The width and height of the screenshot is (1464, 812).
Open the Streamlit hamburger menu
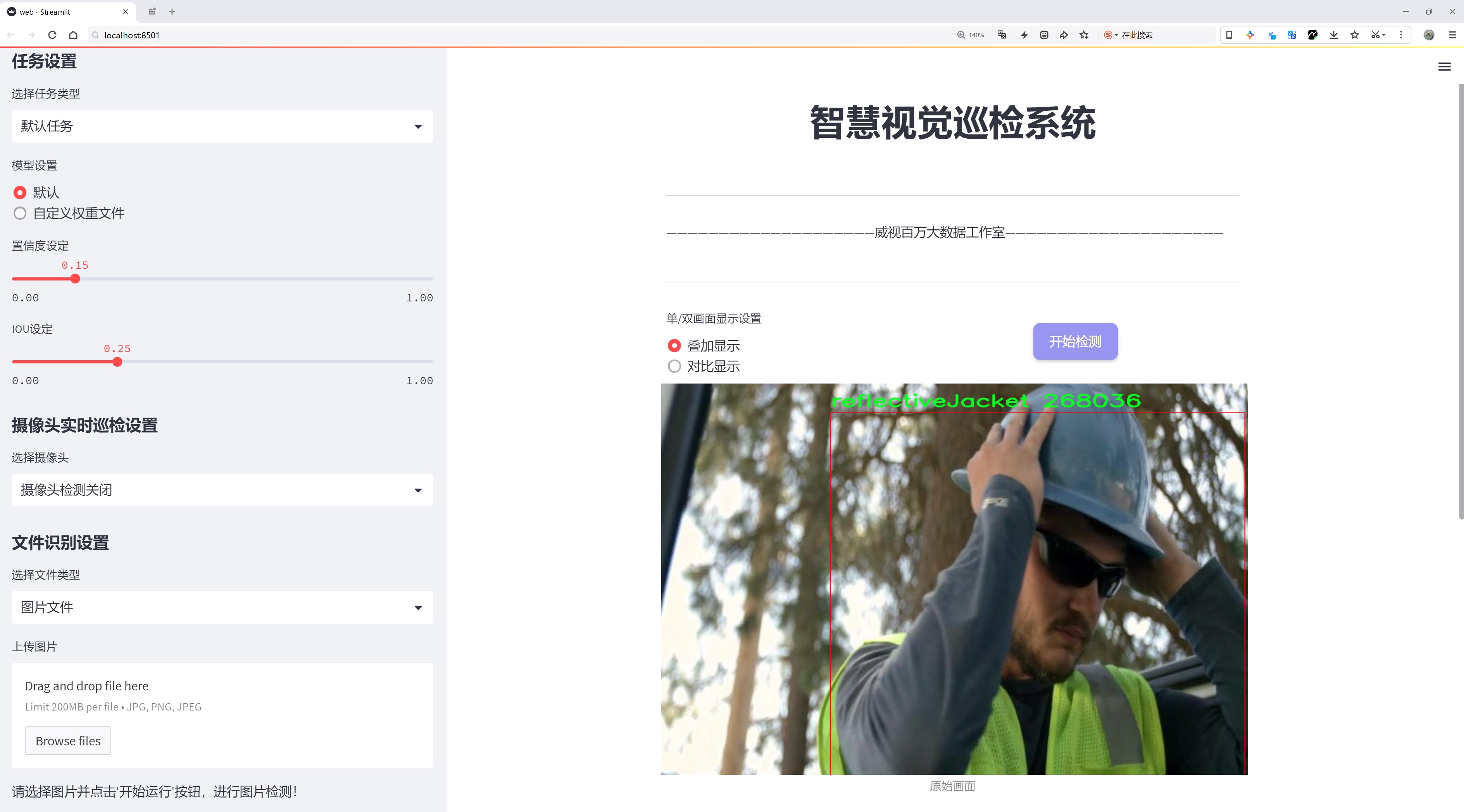[1444, 67]
